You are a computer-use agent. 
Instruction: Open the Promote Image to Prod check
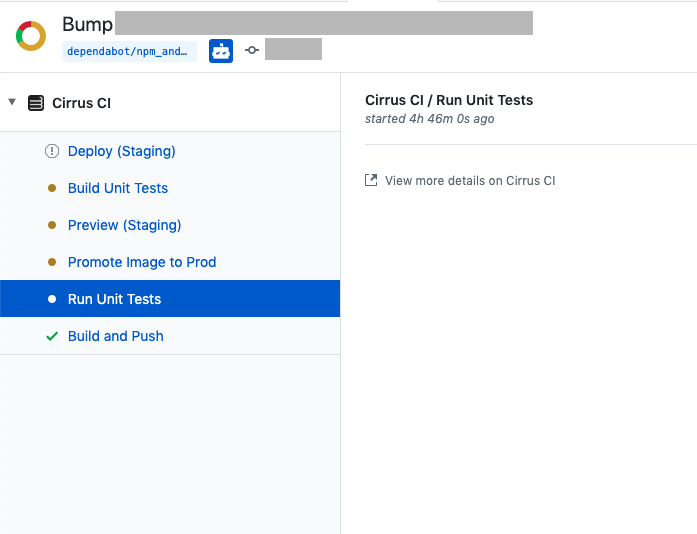coord(142,262)
